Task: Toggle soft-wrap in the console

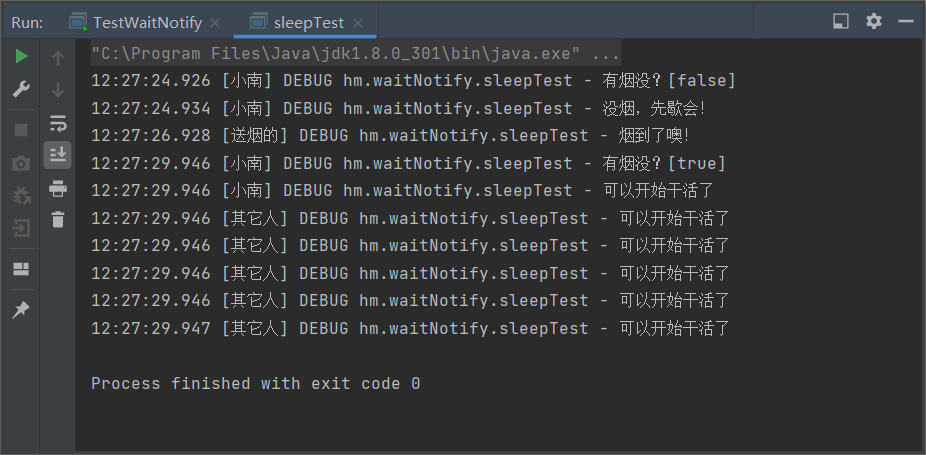Action: [x=58, y=123]
